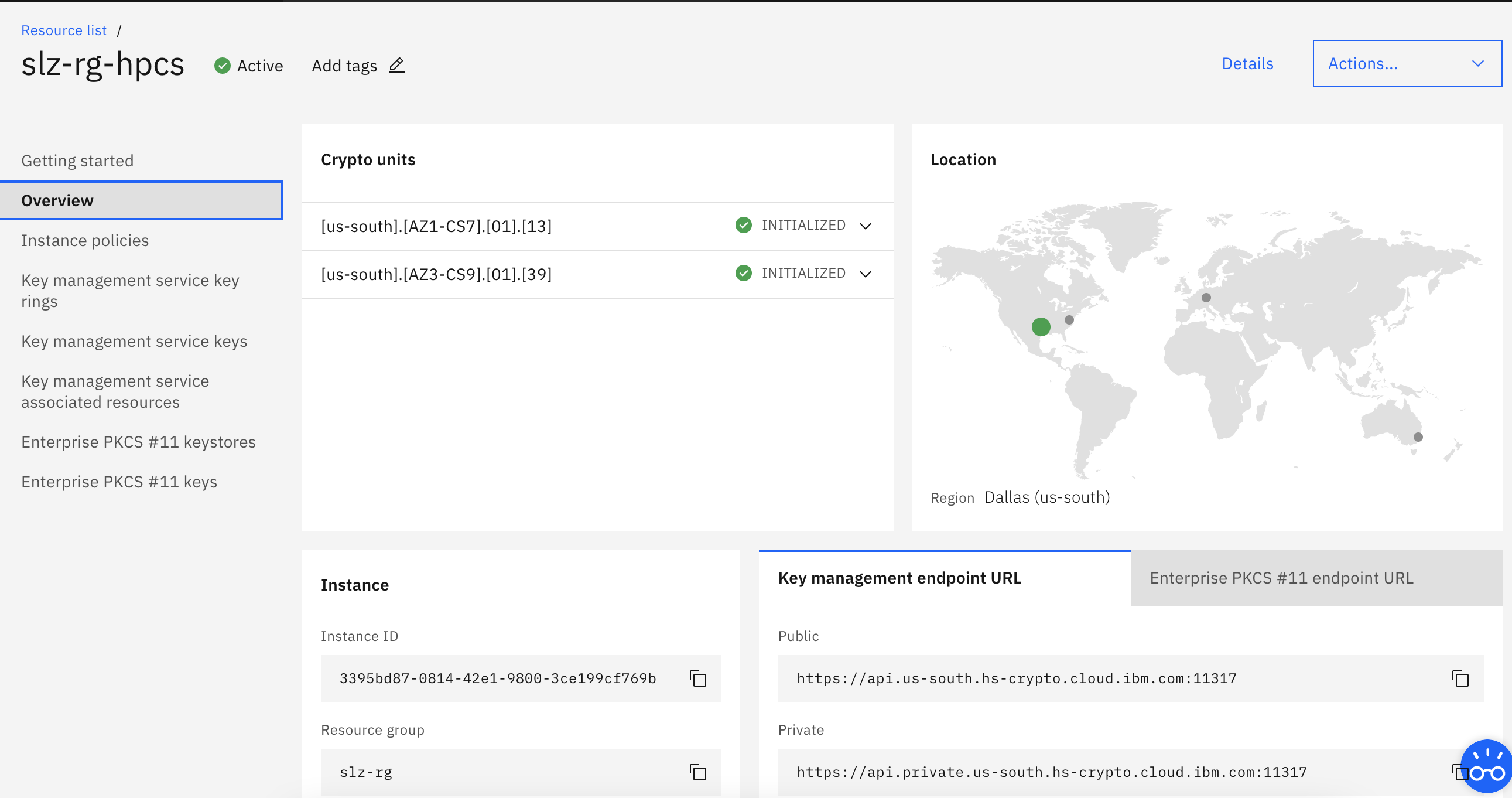Screen dimensions: 1512x798
Task: Open the Actions dropdown menu
Action: (x=1407, y=63)
